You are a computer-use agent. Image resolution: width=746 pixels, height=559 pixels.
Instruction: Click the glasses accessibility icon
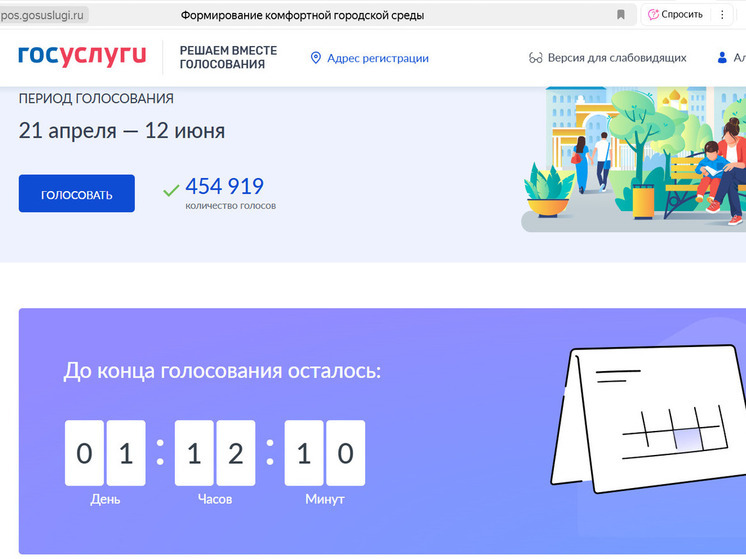point(535,58)
